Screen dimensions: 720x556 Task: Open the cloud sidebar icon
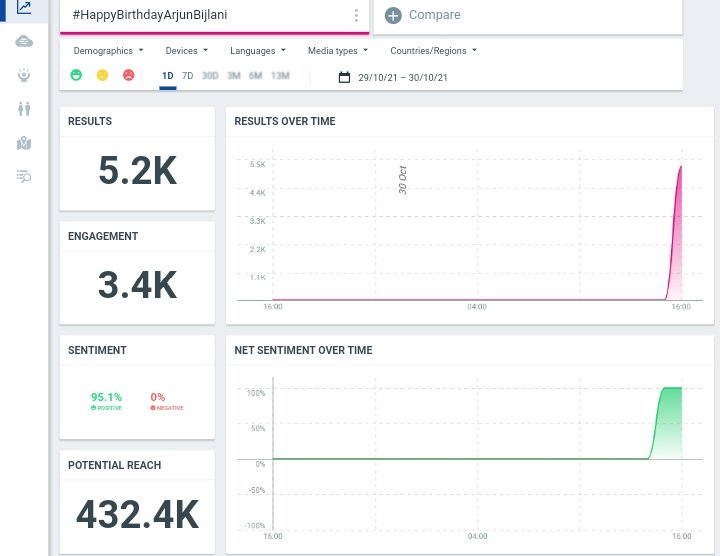(x=24, y=42)
